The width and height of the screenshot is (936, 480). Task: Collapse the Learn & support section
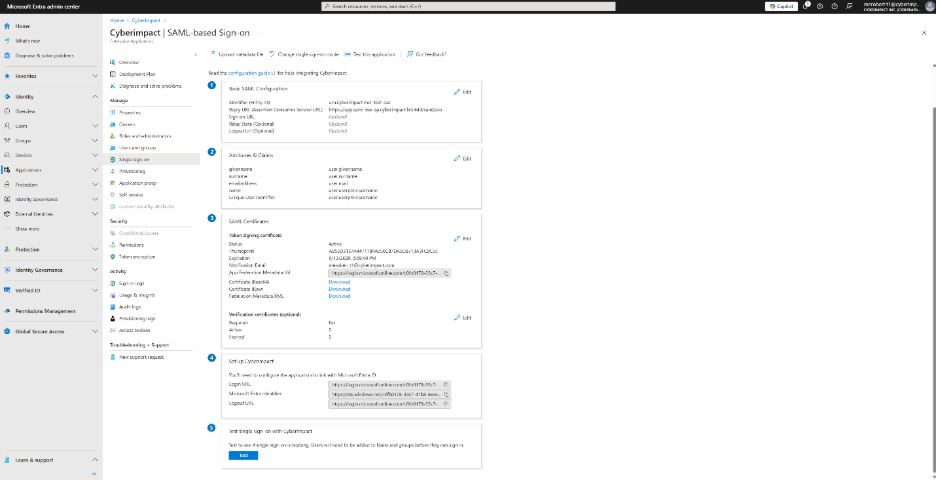pos(95,460)
